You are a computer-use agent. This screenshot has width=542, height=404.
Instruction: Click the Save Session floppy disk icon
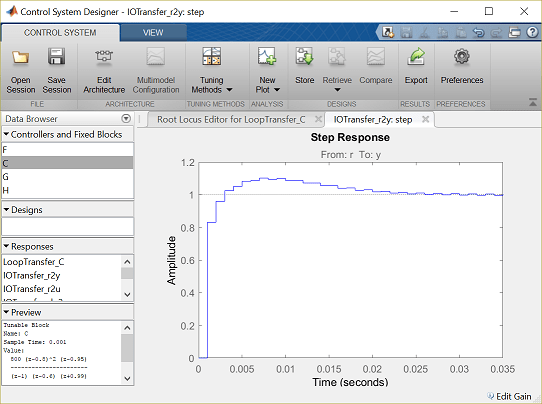coord(56,56)
